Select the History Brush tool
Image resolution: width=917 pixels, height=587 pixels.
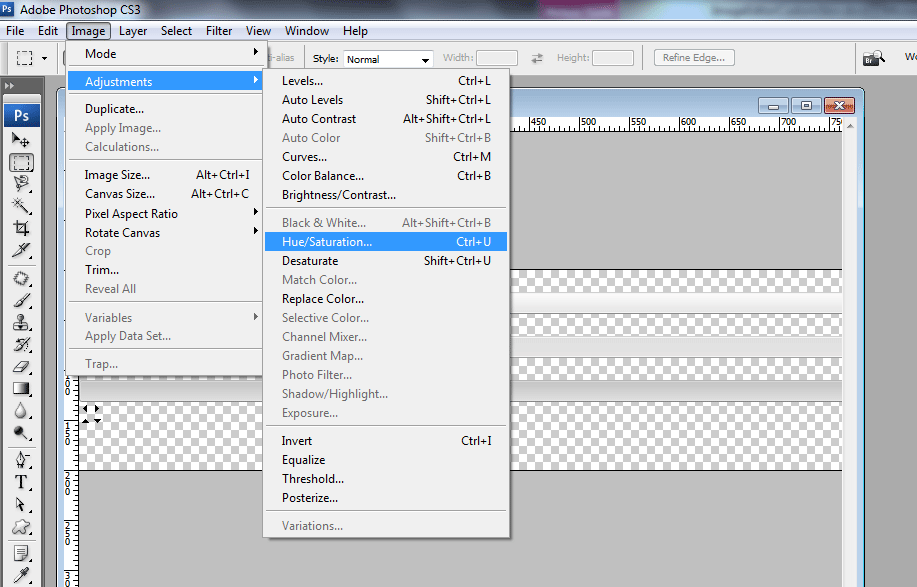pos(21,344)
